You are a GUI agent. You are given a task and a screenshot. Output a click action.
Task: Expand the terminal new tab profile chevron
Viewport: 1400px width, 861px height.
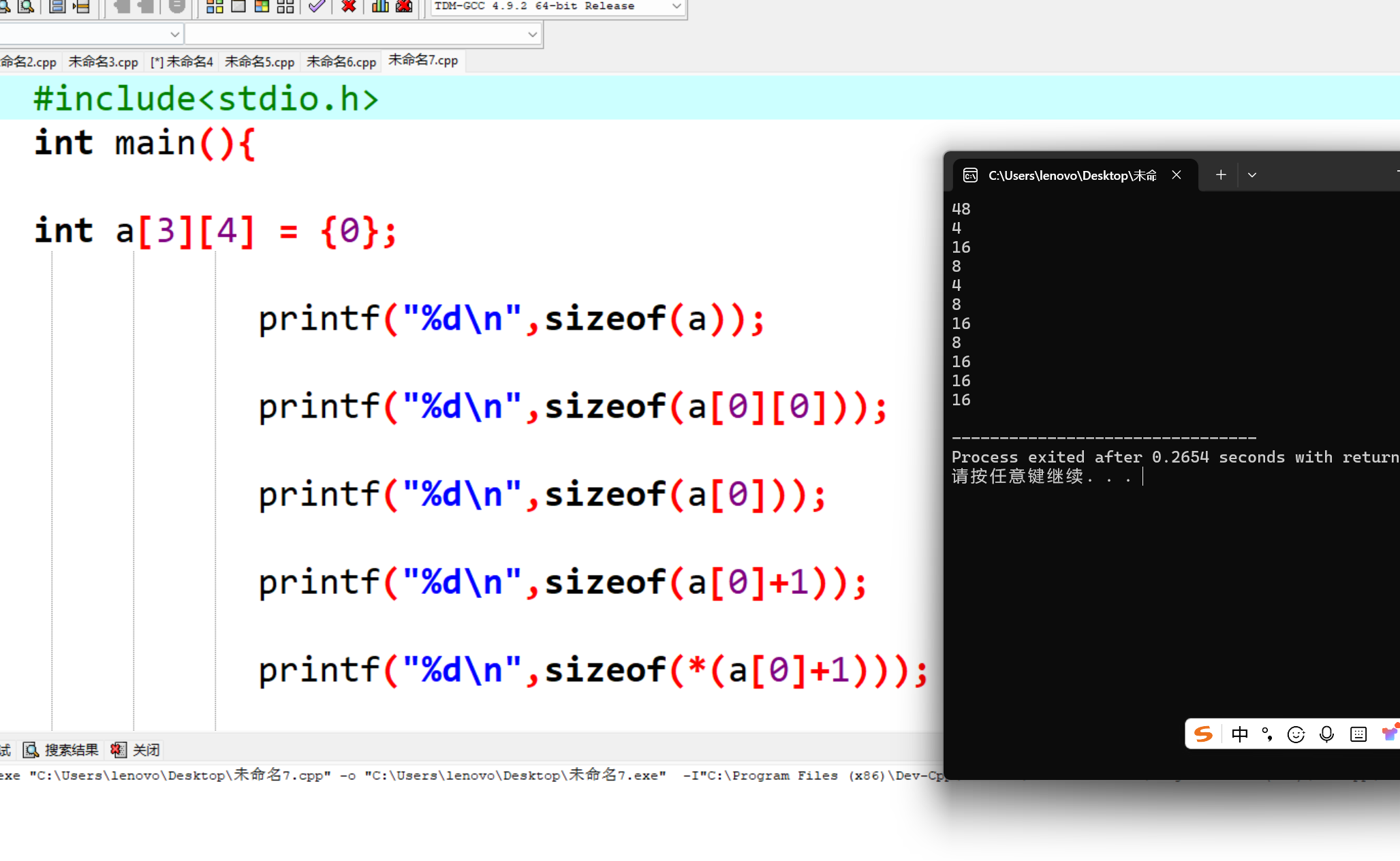(1252, 175)
